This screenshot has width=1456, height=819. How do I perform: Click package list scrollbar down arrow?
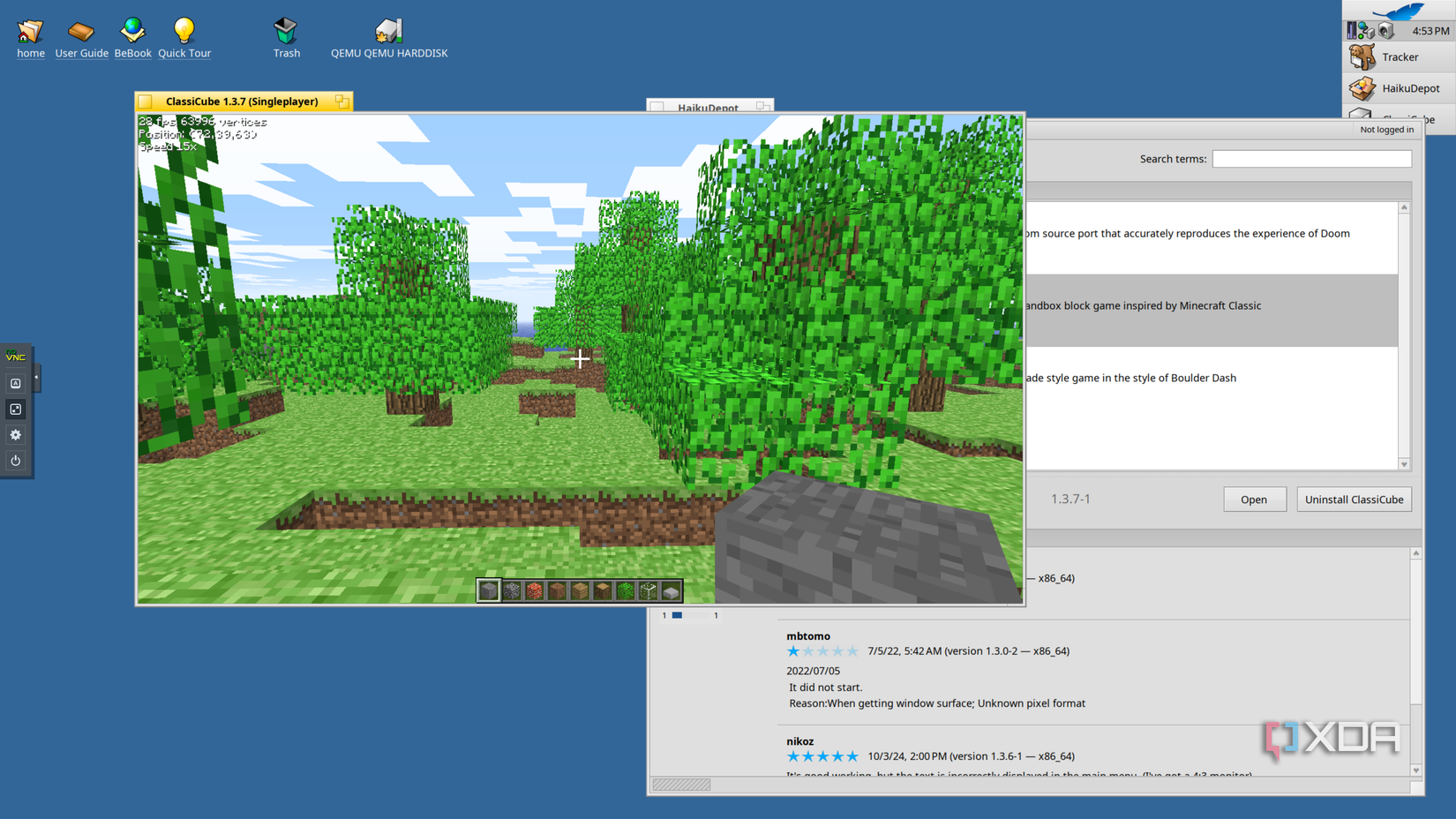coord(1404,464)
